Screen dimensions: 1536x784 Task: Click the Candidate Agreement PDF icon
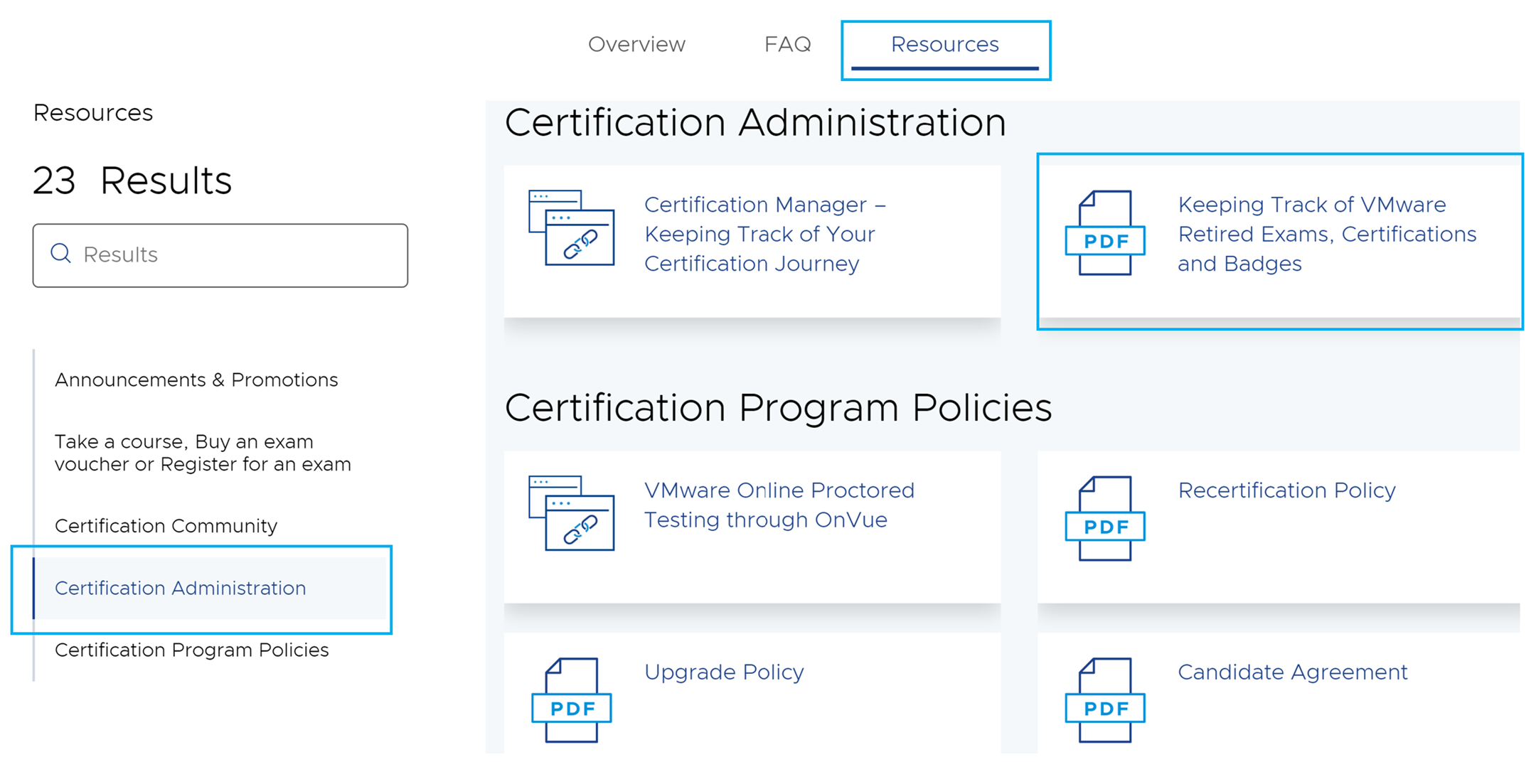click(x=1104, y=700)
